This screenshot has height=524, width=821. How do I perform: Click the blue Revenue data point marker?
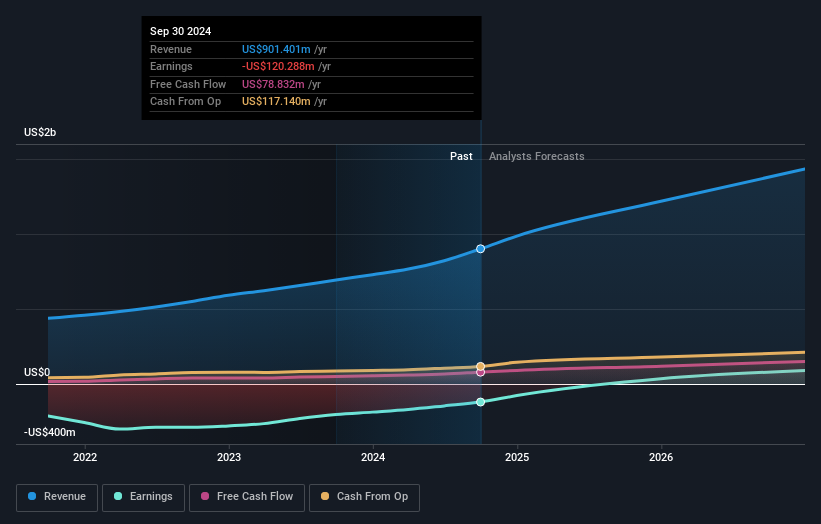[x=480, y=249]
